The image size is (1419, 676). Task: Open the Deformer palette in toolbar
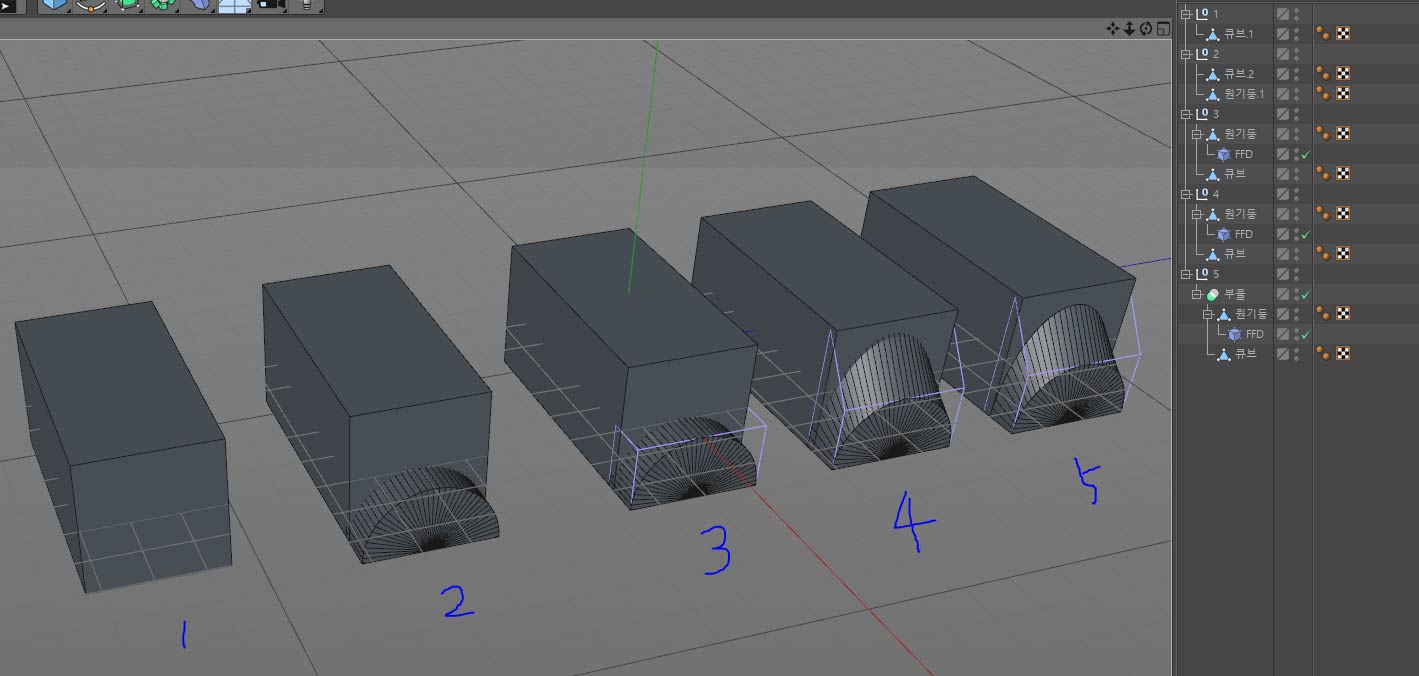[x=200, y=5]
